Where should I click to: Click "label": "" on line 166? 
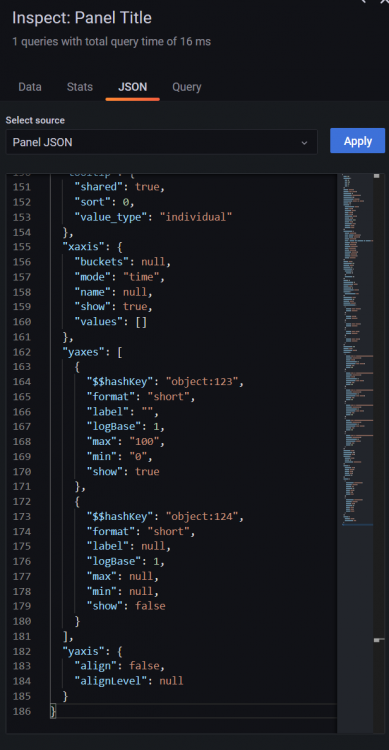[x=123, y=412]
